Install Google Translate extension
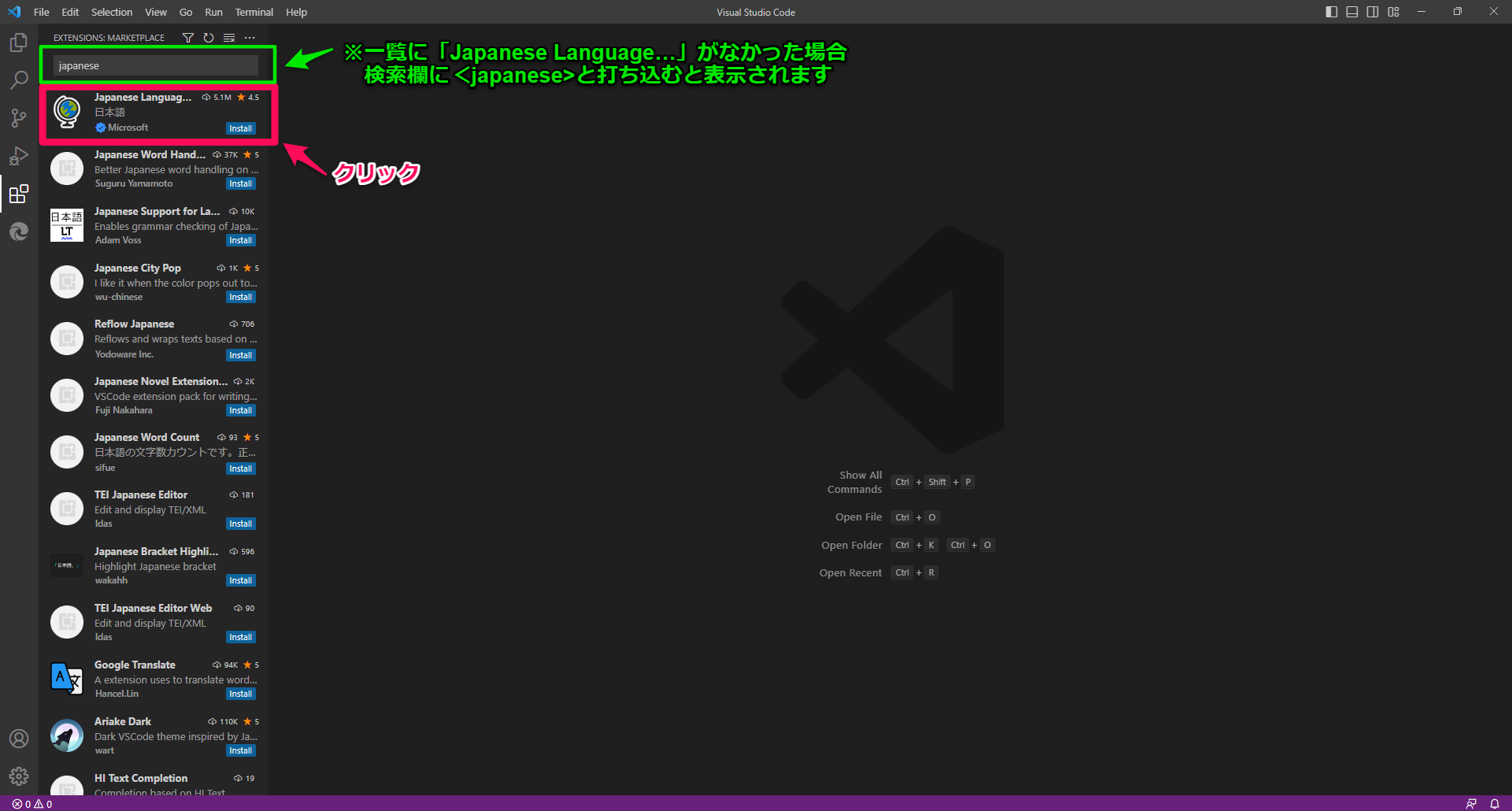The image size is (1512, 811). pos(241,694)
